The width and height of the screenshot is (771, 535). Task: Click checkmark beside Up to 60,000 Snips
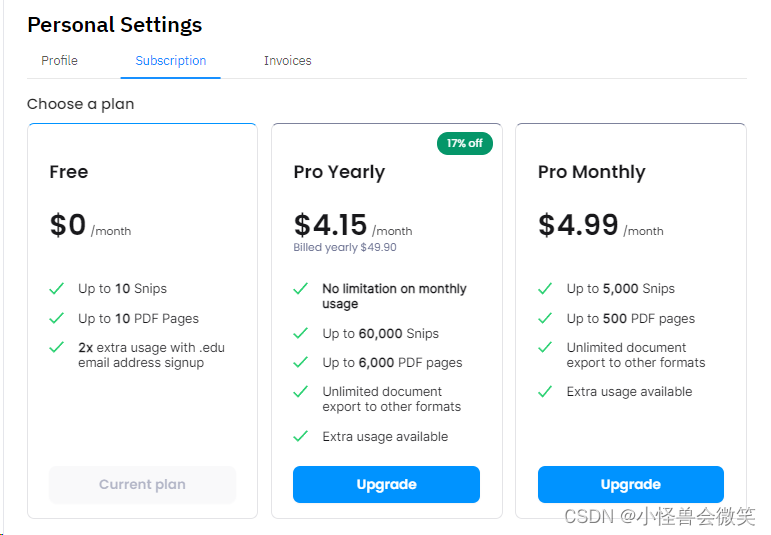300,334
